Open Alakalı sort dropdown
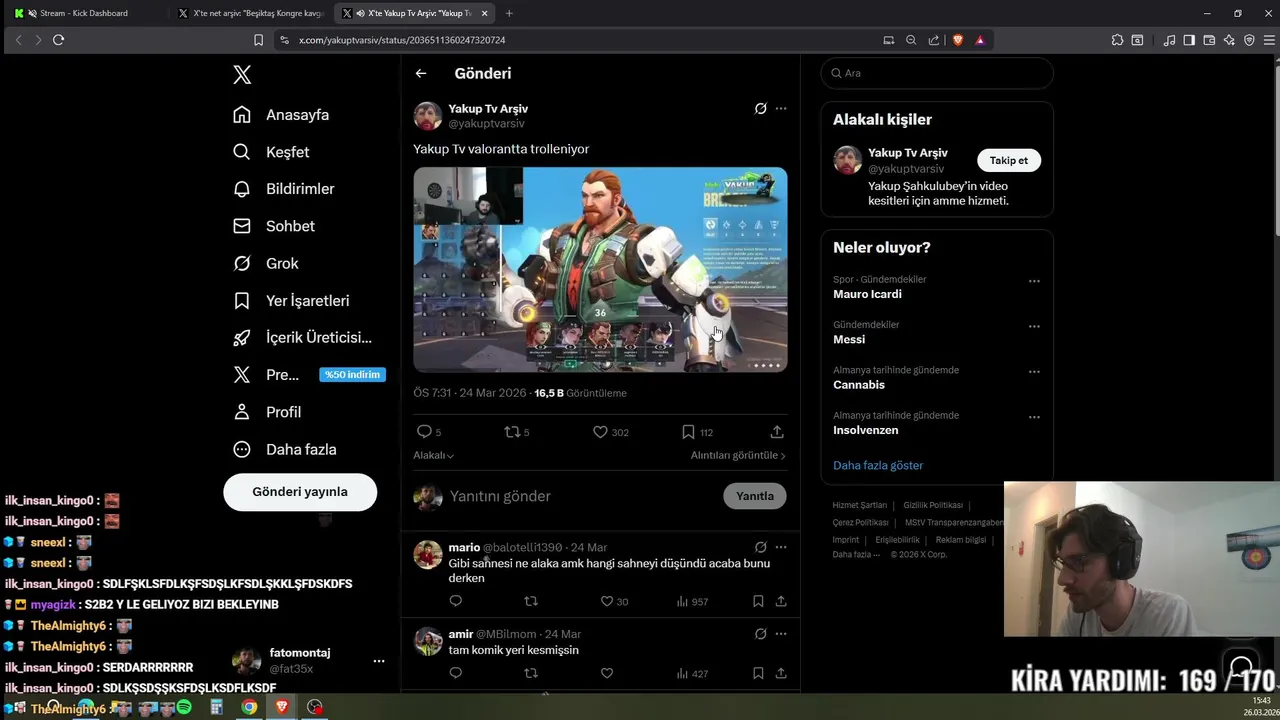The width and height of the screenshot is (1280, 720). 434,456
